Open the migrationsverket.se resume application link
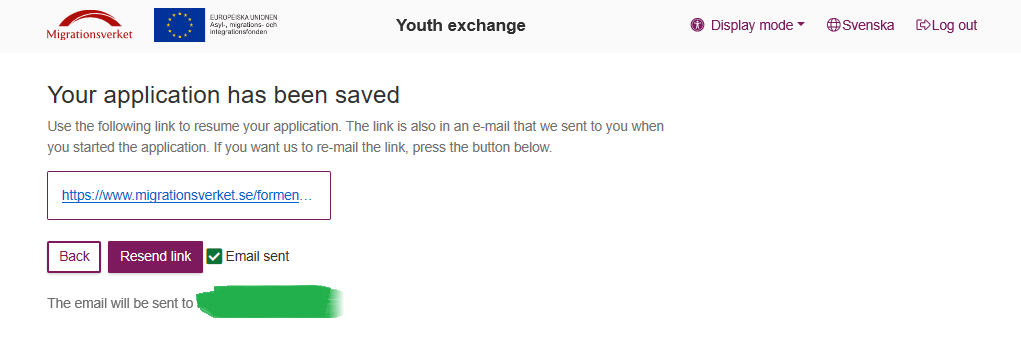The image size is (1021, 362). point(187,195)
